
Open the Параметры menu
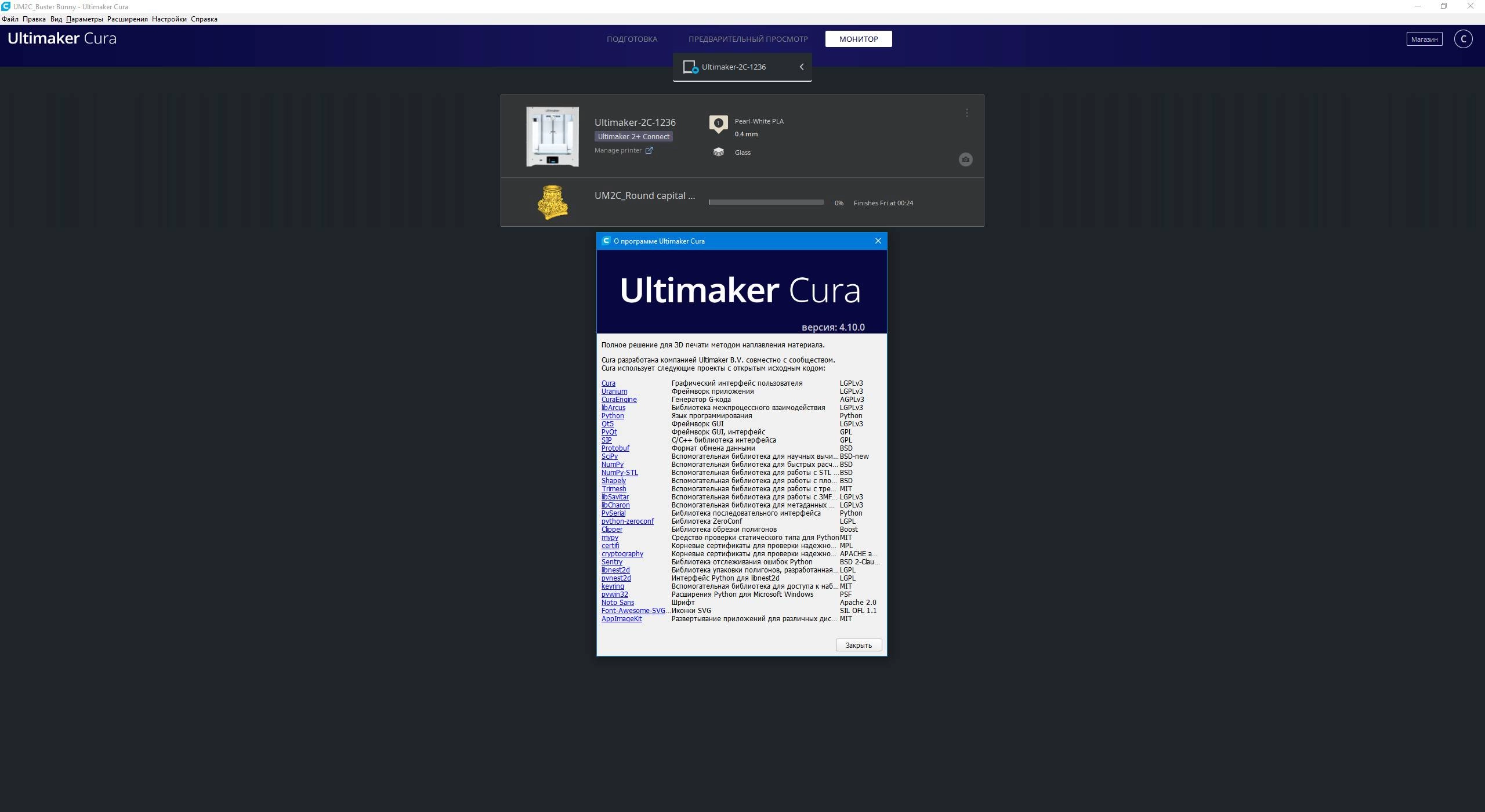pyautogui.click(x=85, y=19)
